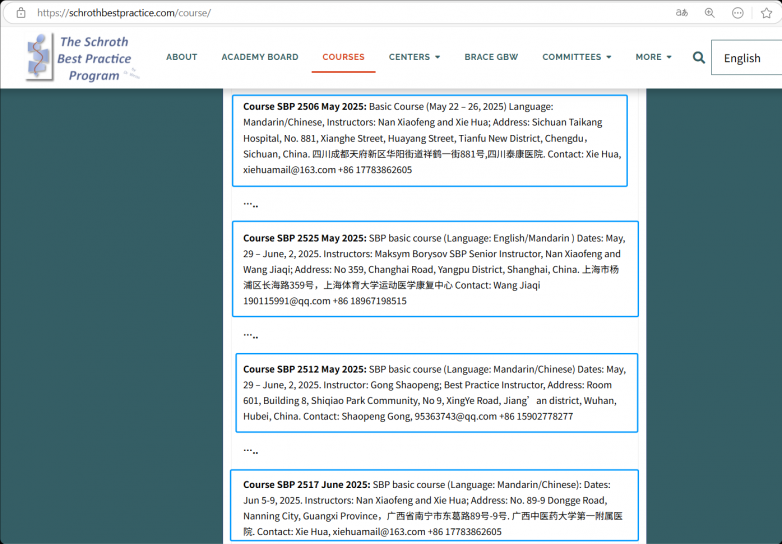Click phone number +86 18967198515
The width and height of the screenshot is (782, 544).
pos(370,301)
